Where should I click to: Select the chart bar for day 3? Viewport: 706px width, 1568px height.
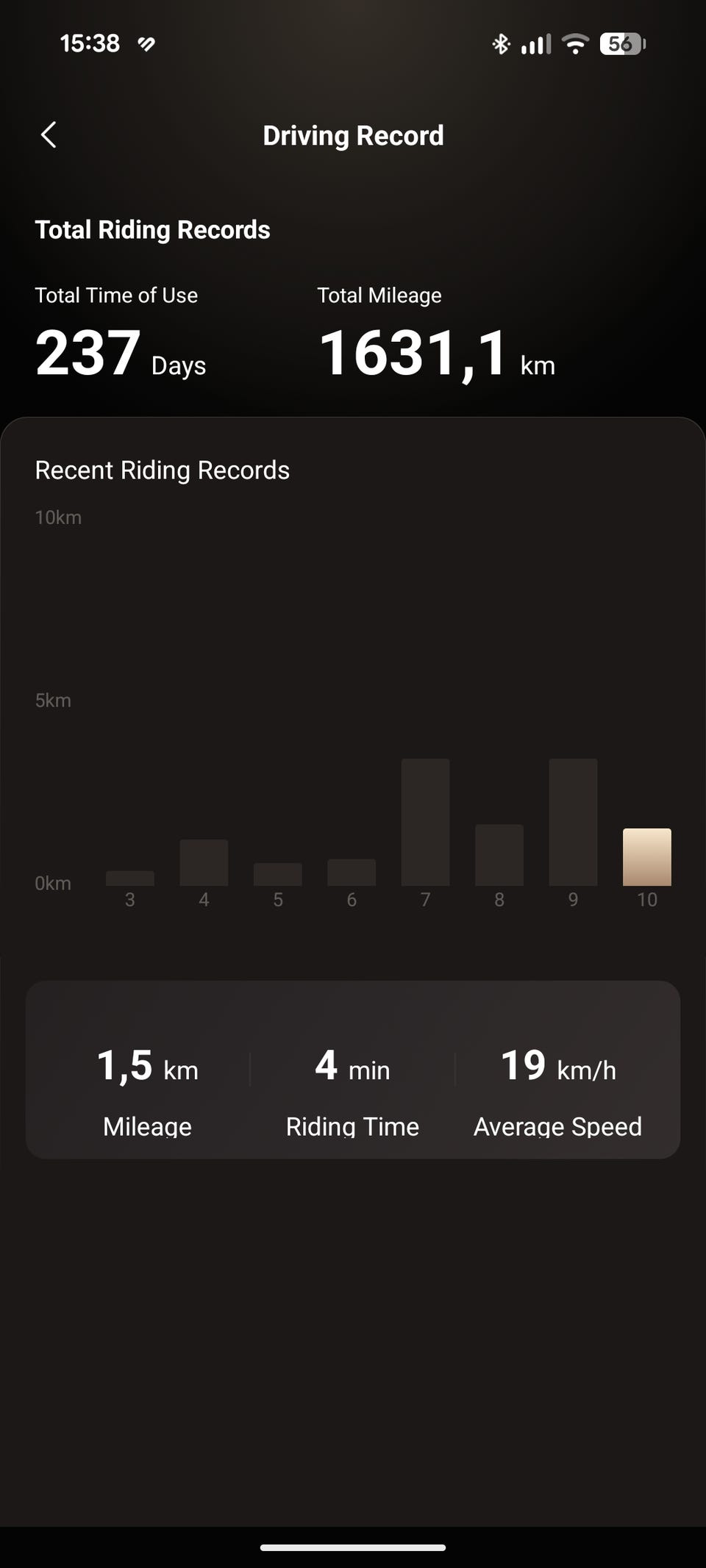pyautogui.click(x=130, y=878)
